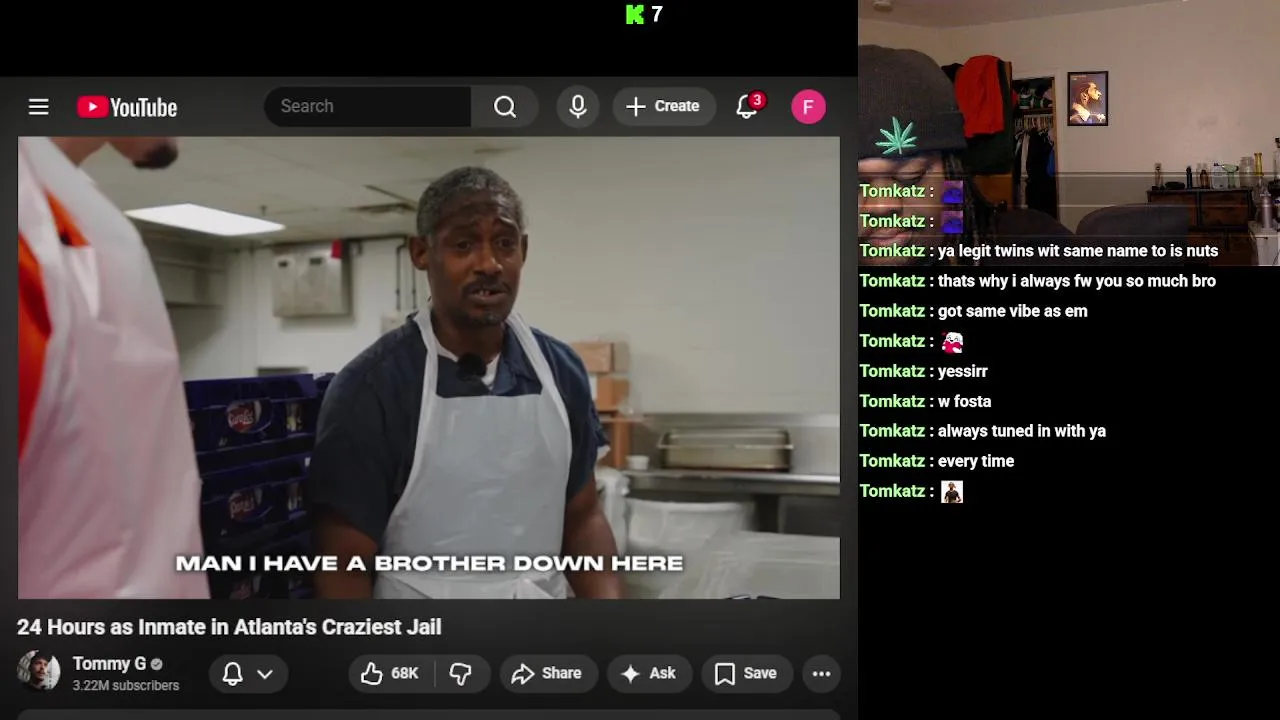Viewport: 1280px width, 720px height.
Task: Open notifications bell with 3 badge
Action: coord(747,106)
